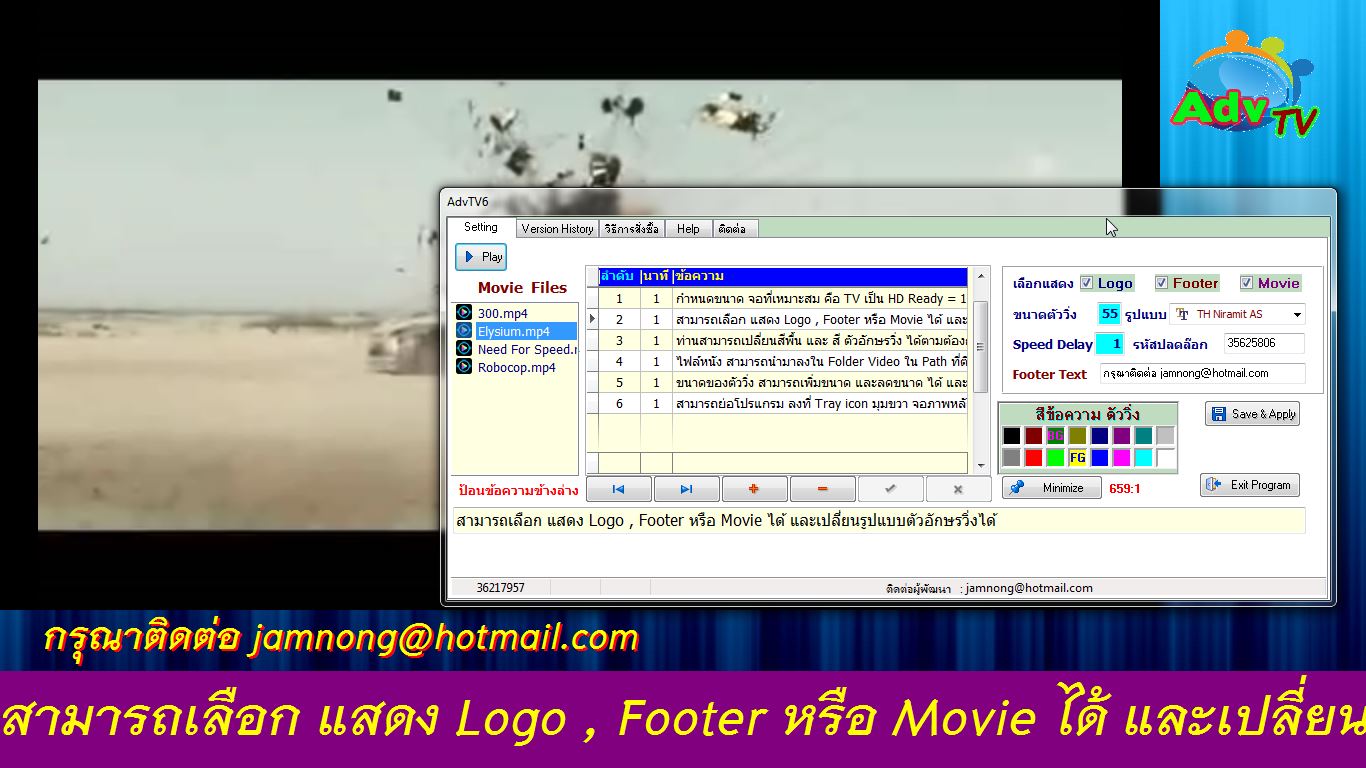This screenshot has height=768, width=1366.
Task: Select message row 4 about Folder Video
Action: click(x=783, y=361)
